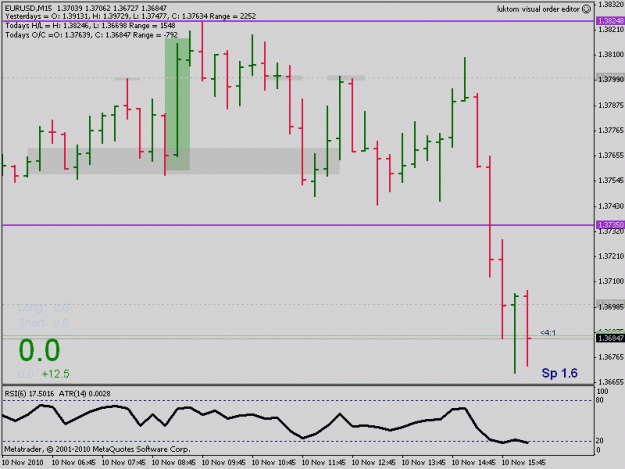
Task: Click the '10 Nov 08:45' time axis label
Action: click(174, 463)
